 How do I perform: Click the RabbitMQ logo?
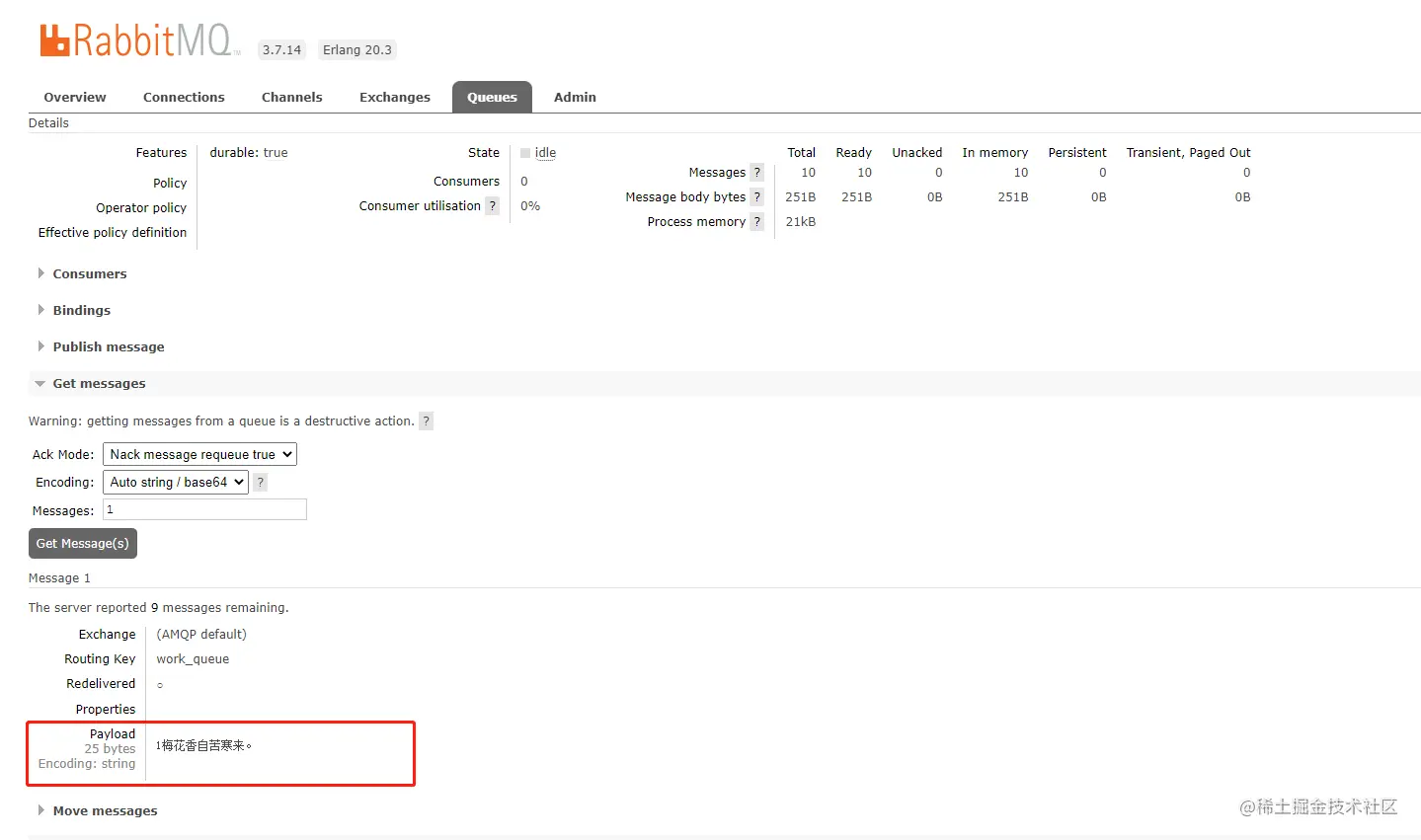tap(139, 39)
